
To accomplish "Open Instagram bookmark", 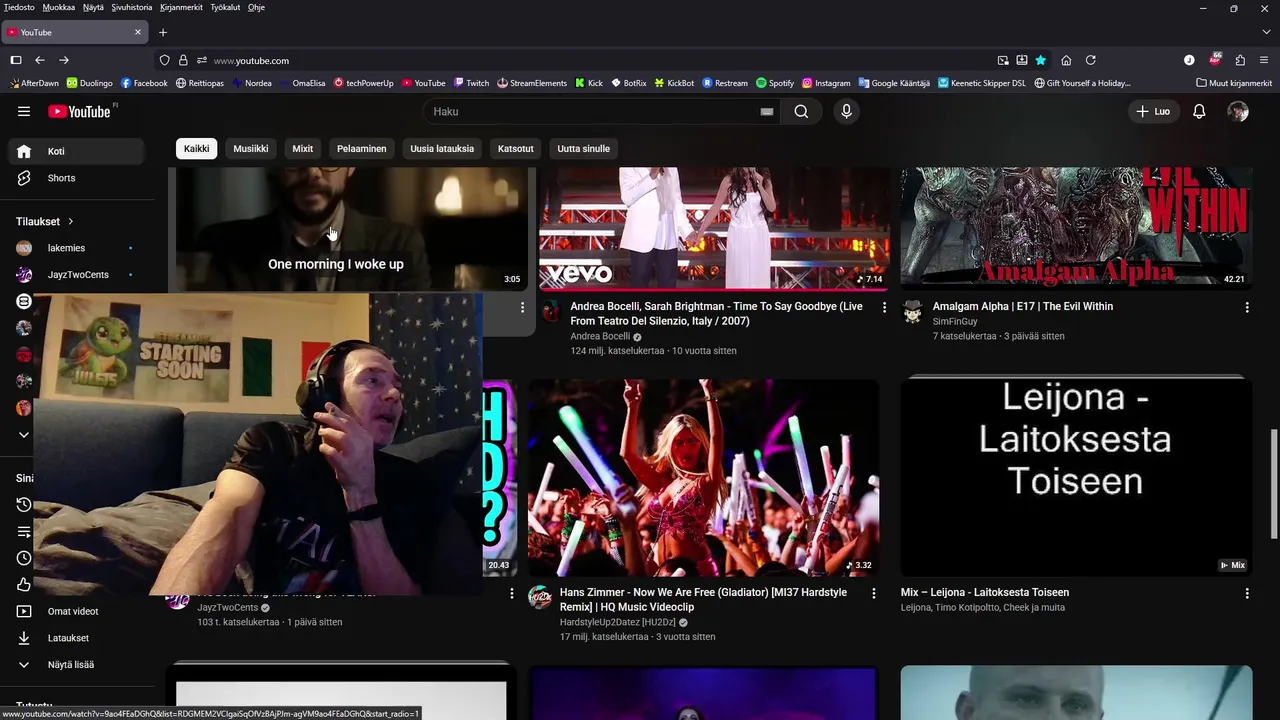I will coord(826,83).
